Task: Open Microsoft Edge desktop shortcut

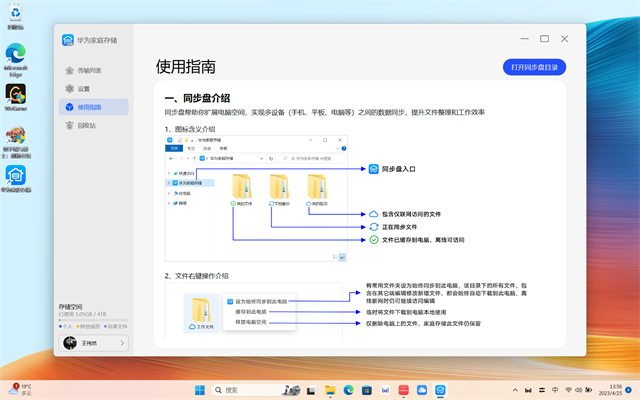Action: tap(16, 60)
